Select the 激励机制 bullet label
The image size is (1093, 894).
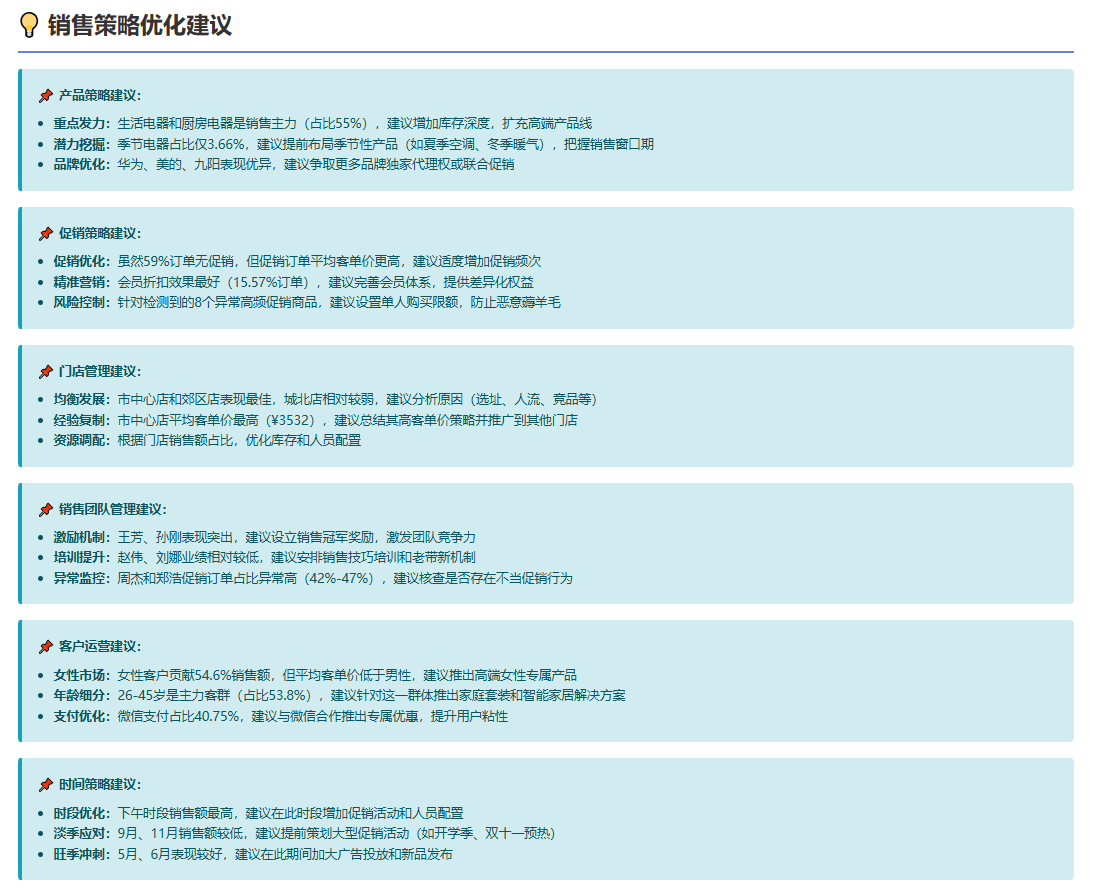click(82, 537)
